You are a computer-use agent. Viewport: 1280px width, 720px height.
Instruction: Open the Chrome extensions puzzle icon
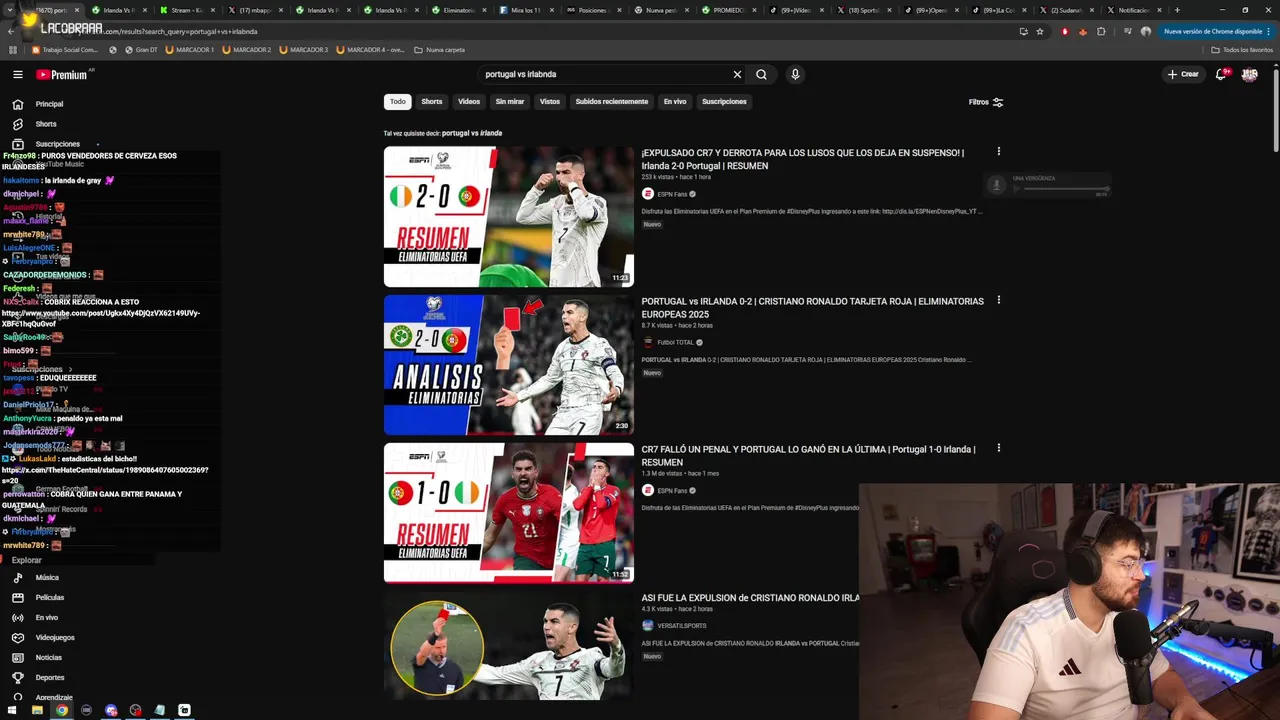1101,31
